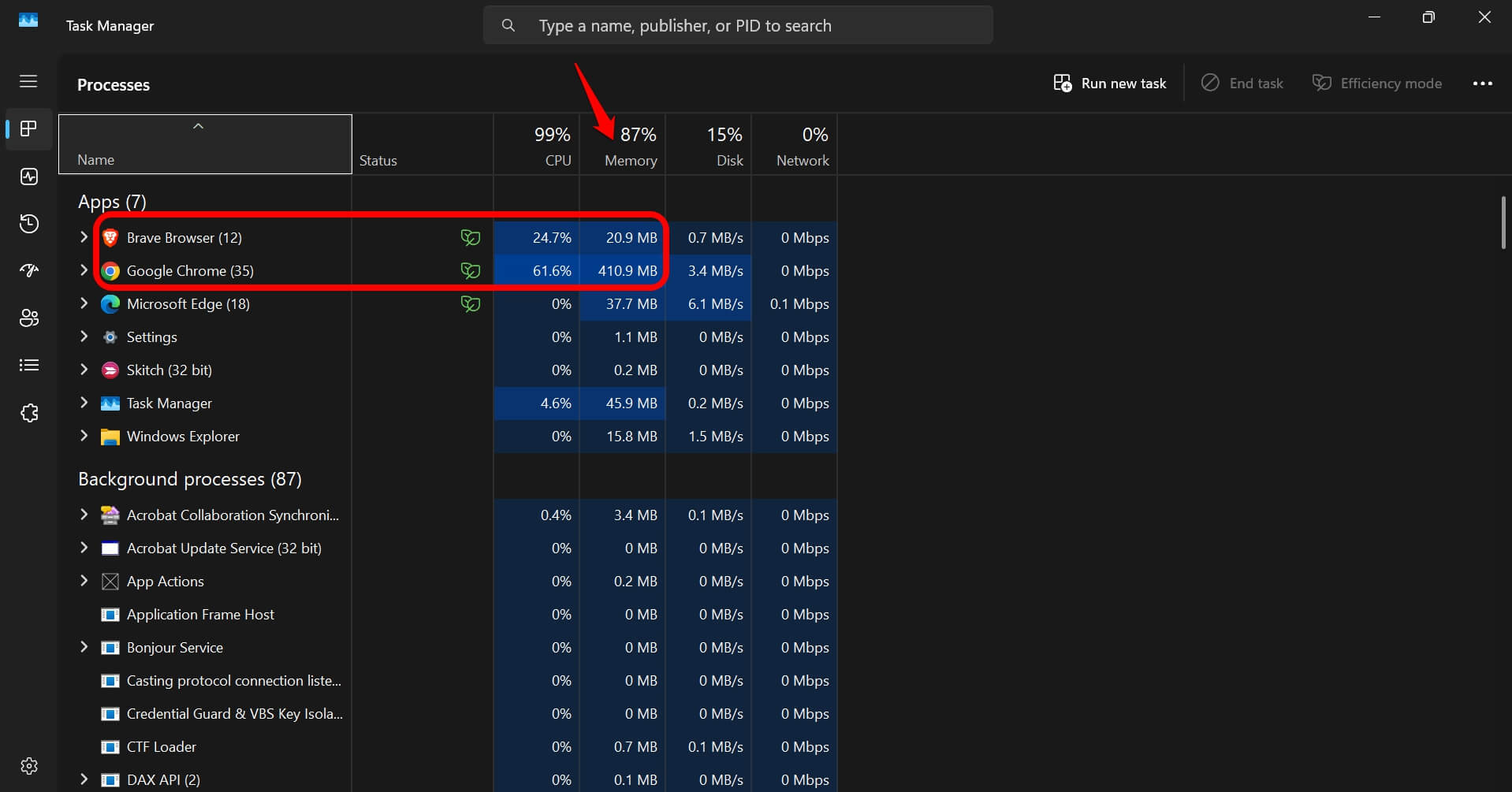This screenshot has width=1512, height=792.
Task: Open Task Manager settings gear
Action: click(x=29, y=766)
